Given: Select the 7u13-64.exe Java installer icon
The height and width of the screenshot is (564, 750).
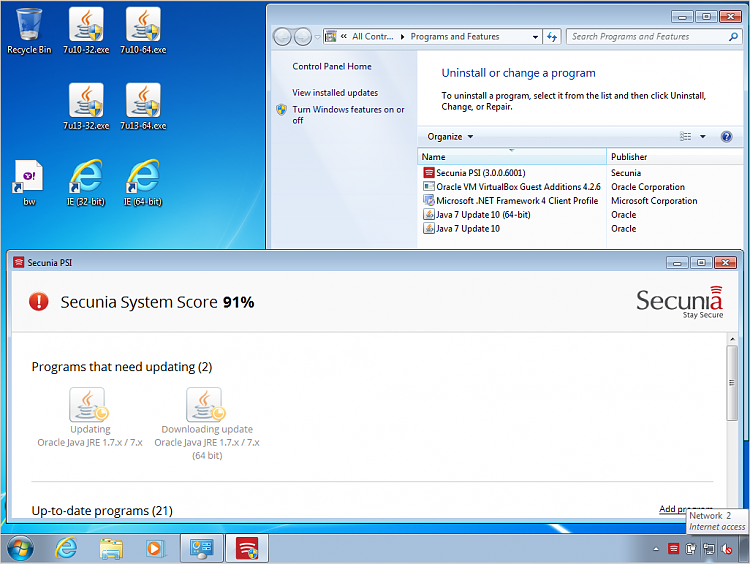Looking at the screenshot, I should point(143,107).
